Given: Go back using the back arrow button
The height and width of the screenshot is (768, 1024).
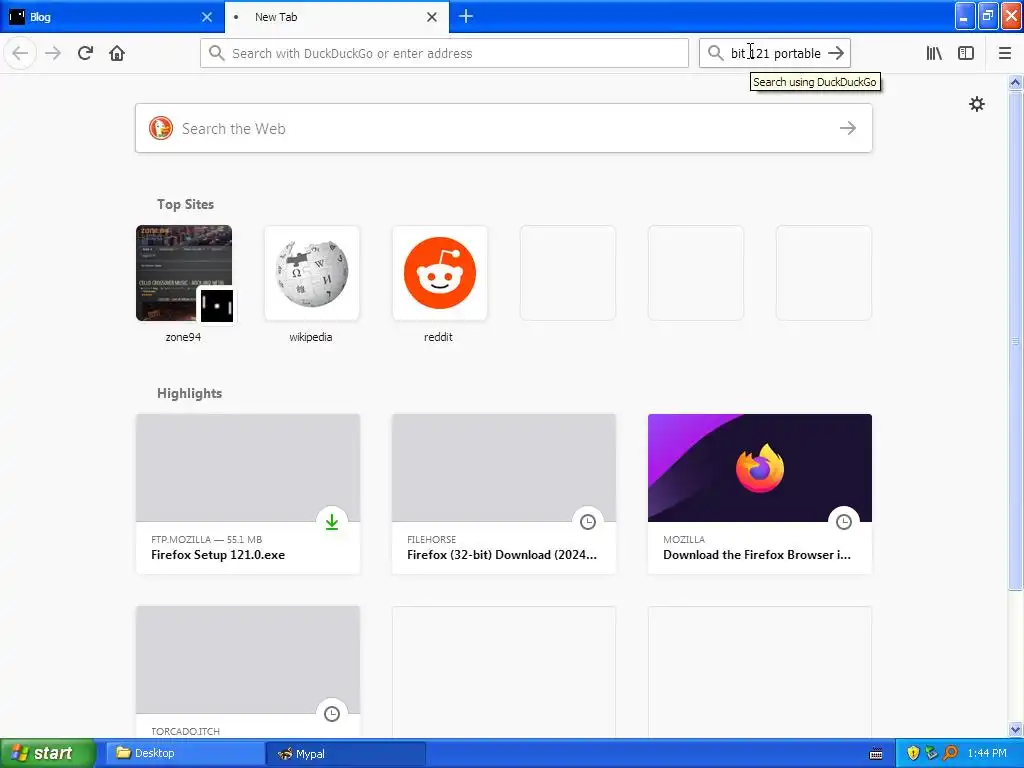Looking at the screenshot, I should [20, 53].
